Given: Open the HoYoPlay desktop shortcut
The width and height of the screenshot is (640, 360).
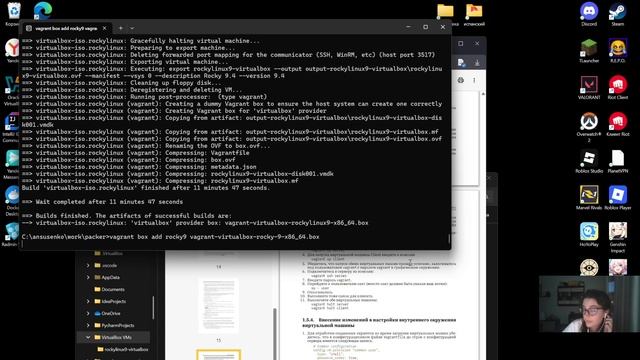Looking at the screenshot, I should tap(589, 233).
